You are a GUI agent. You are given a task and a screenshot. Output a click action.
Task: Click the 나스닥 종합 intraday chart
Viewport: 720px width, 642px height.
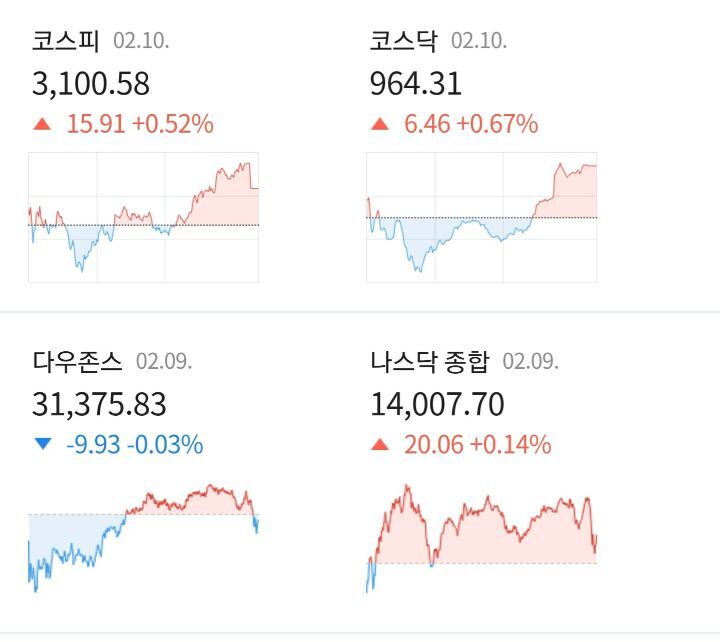coord(481,537)
